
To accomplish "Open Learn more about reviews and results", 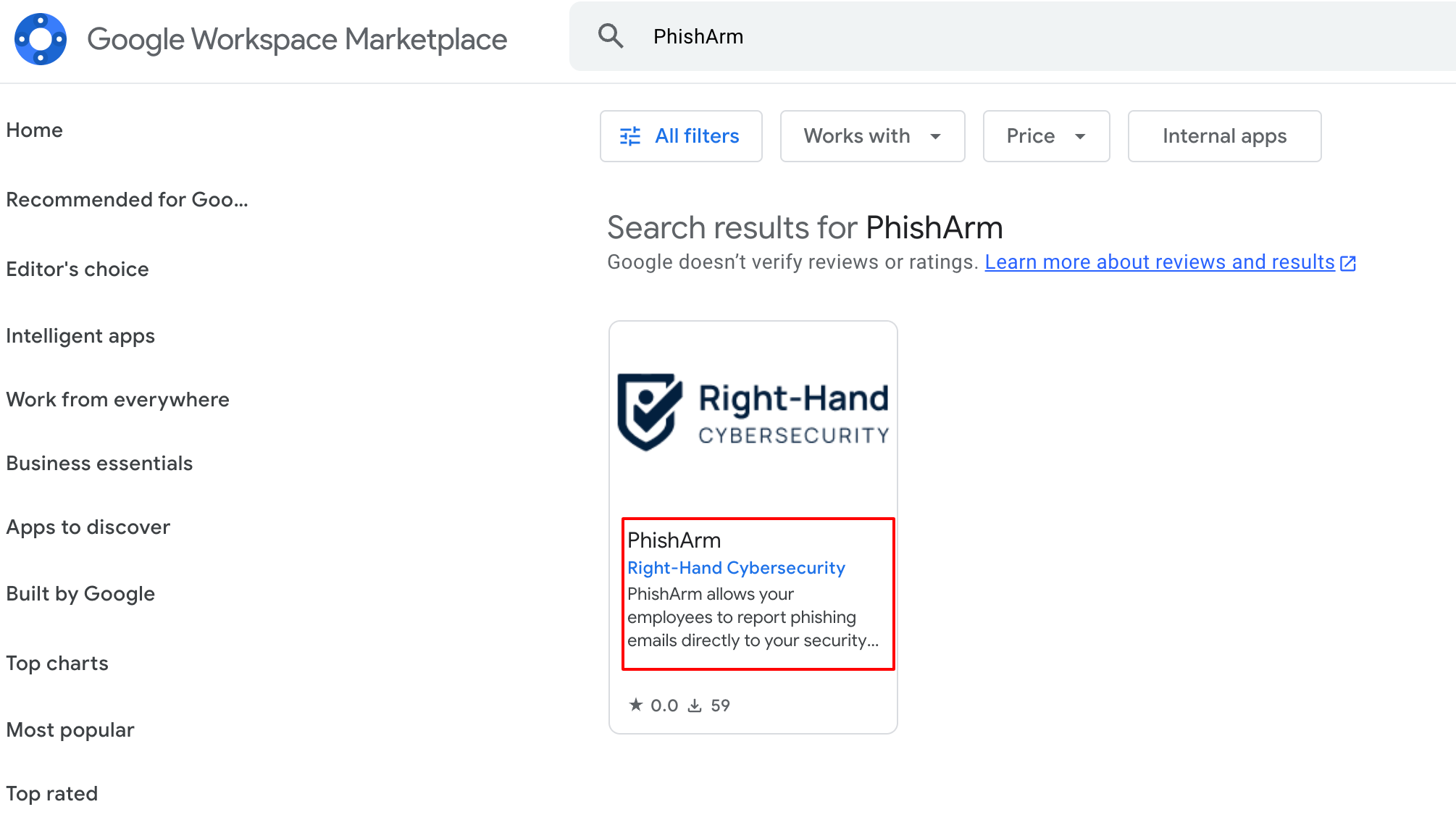I will click(x=1159, y=262).
